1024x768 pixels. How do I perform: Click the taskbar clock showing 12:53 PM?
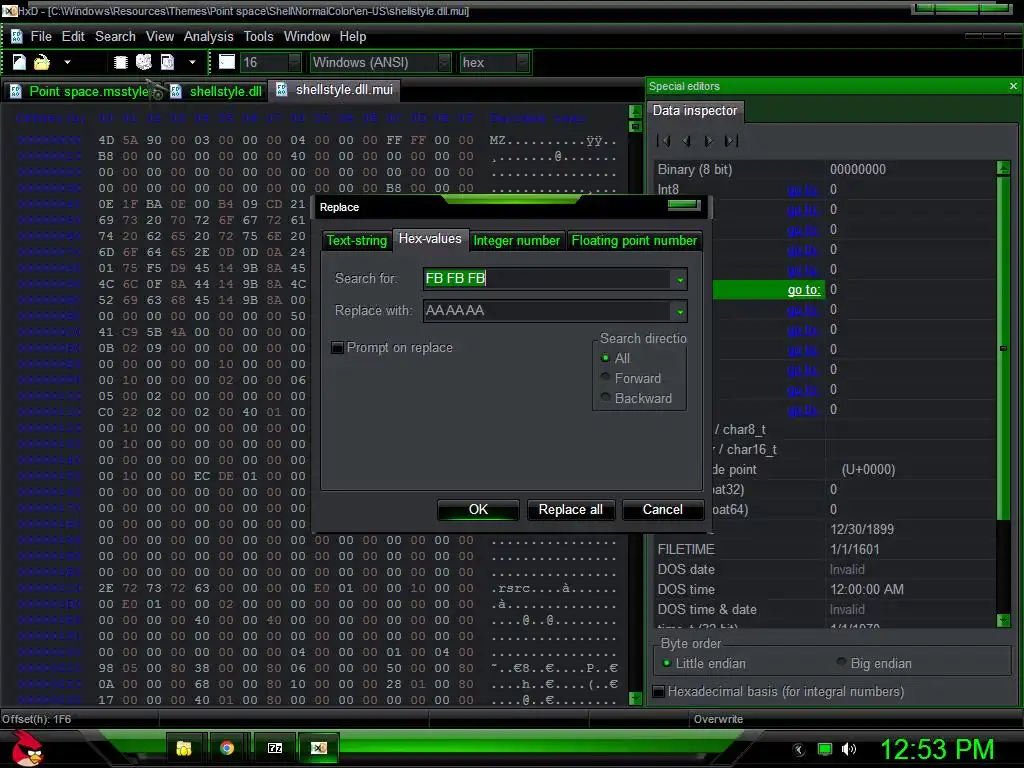coord(937,749)
